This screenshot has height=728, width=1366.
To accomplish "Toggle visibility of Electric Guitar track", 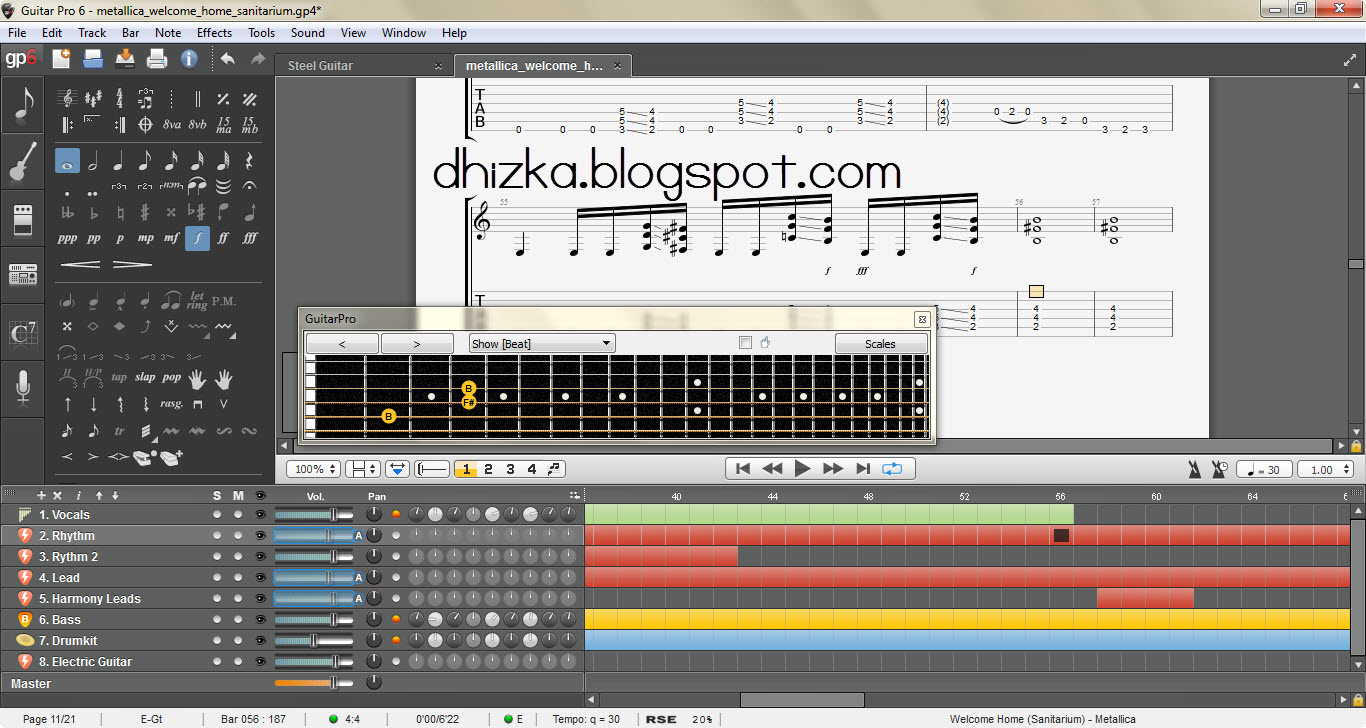I will coord(260,661).
